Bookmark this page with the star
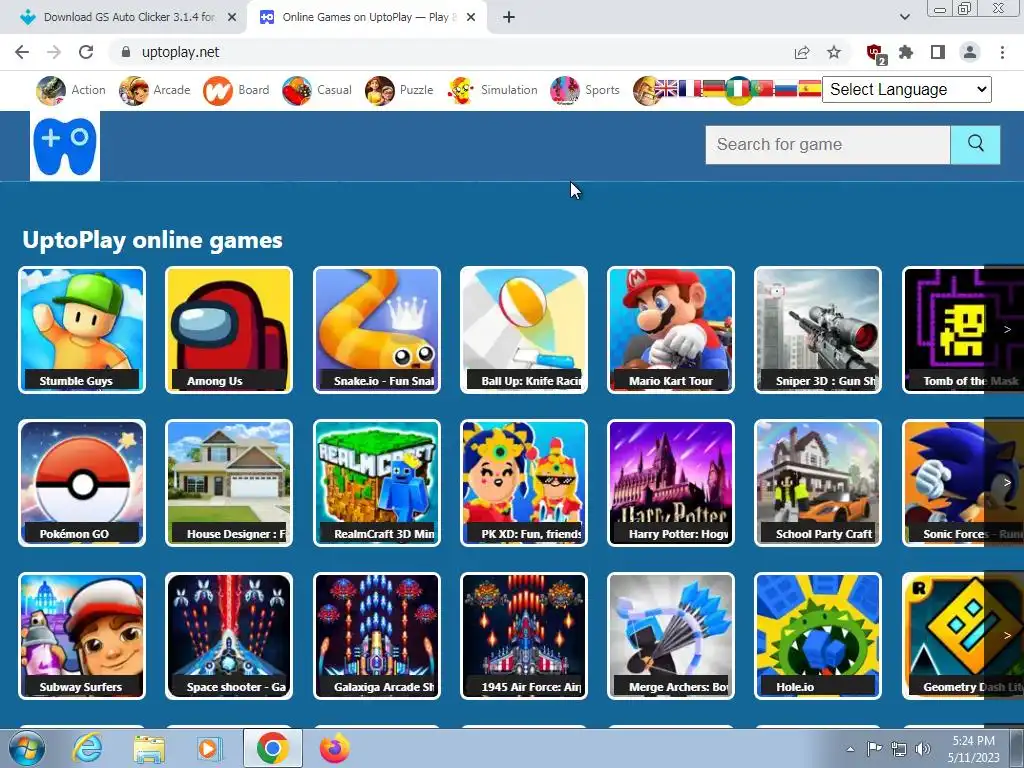 [x=834, y=52]
